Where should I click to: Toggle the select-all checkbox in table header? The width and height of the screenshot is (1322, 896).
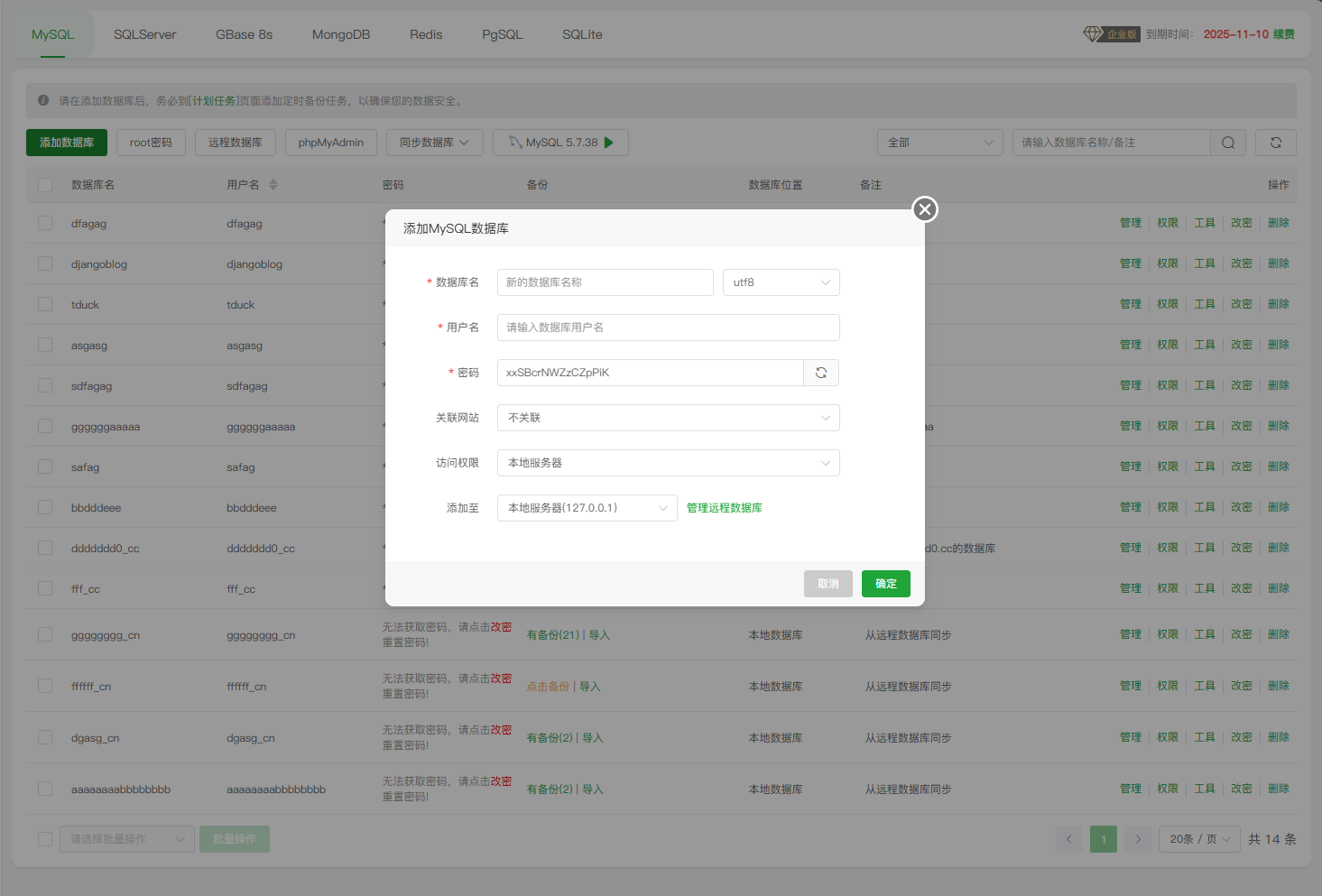[45, 185]
